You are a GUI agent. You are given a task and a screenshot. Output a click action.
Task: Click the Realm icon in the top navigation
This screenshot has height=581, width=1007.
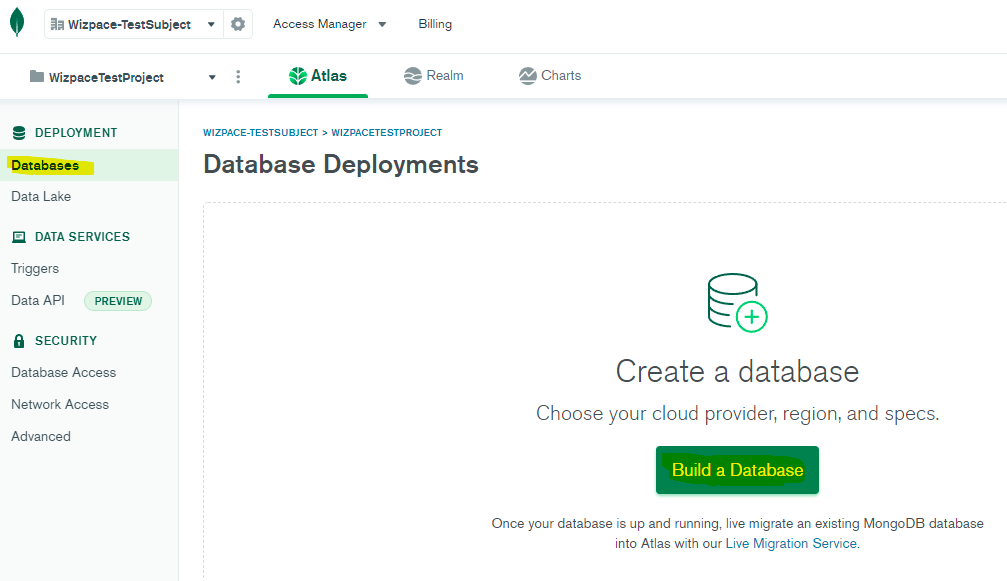coord(412,75)
